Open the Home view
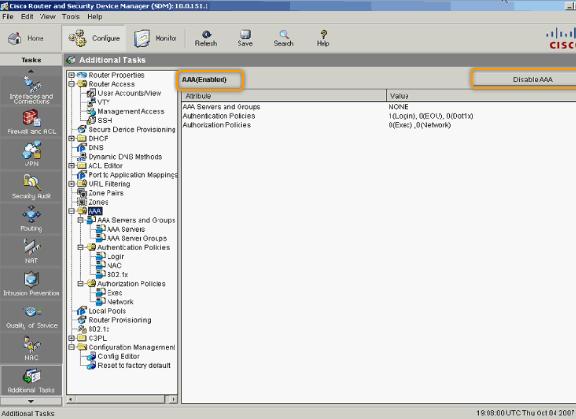 (26, 38)
